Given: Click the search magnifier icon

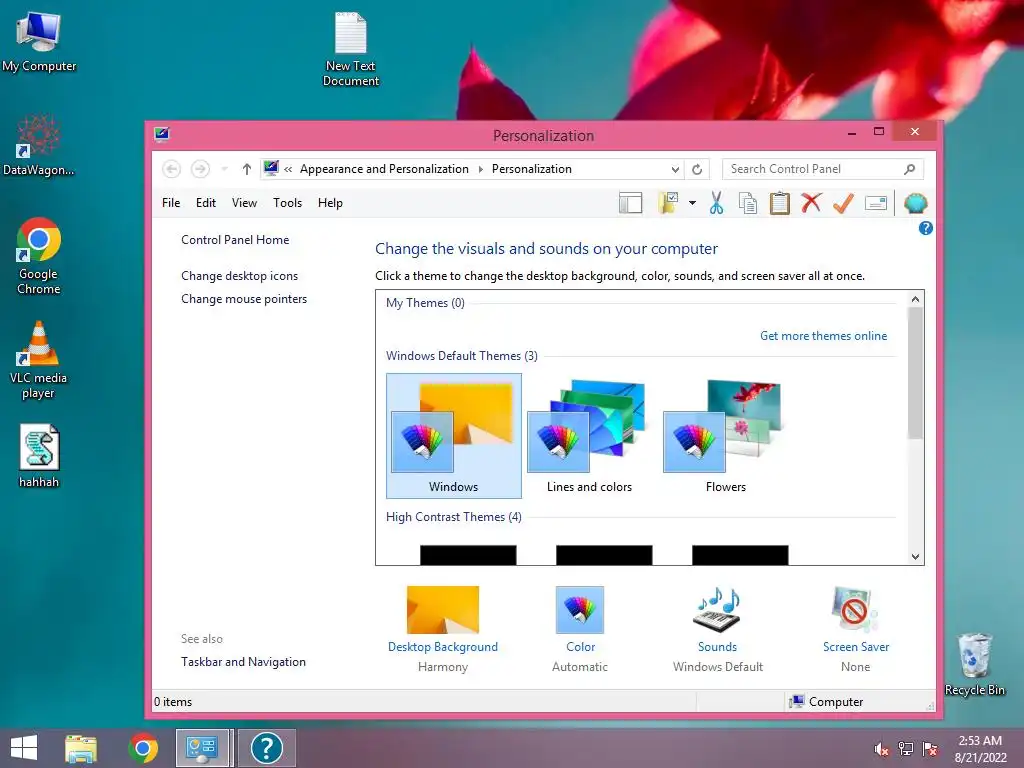Looking at the screenshot, I should click(909, 169).
